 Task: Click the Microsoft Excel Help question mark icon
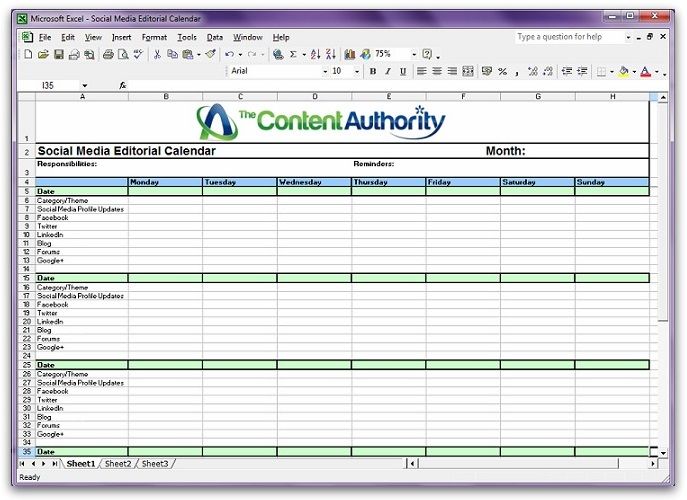point(427,54)
